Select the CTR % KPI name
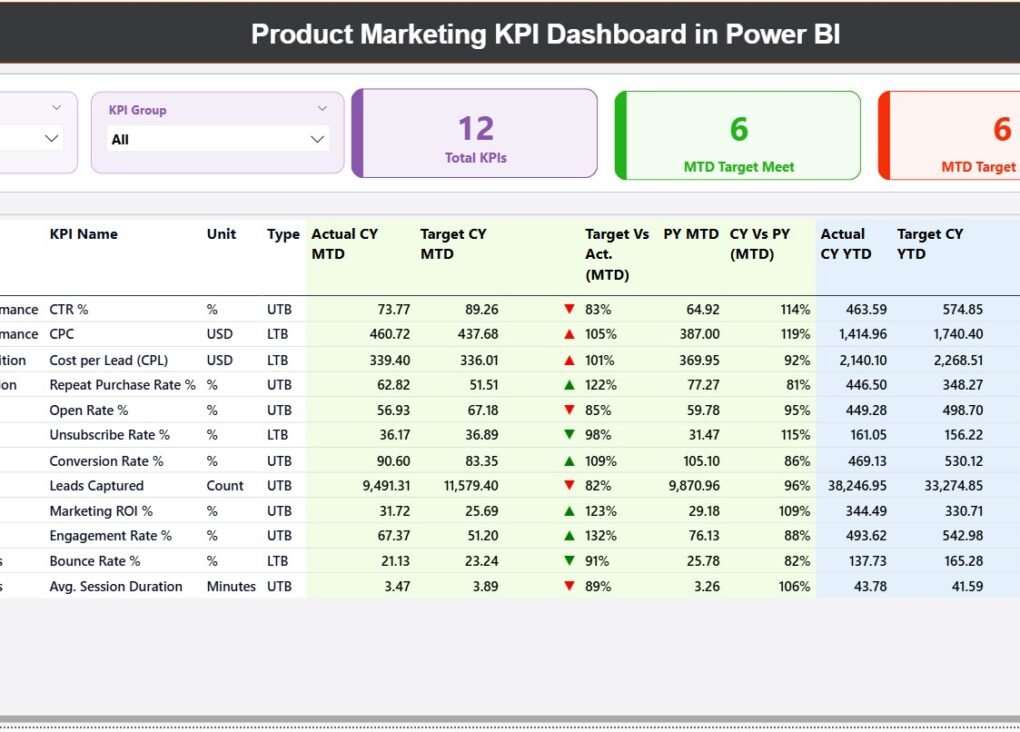The height and width of the screenshot is (732, 1020). pyautogui.click(x=69, y=309)
